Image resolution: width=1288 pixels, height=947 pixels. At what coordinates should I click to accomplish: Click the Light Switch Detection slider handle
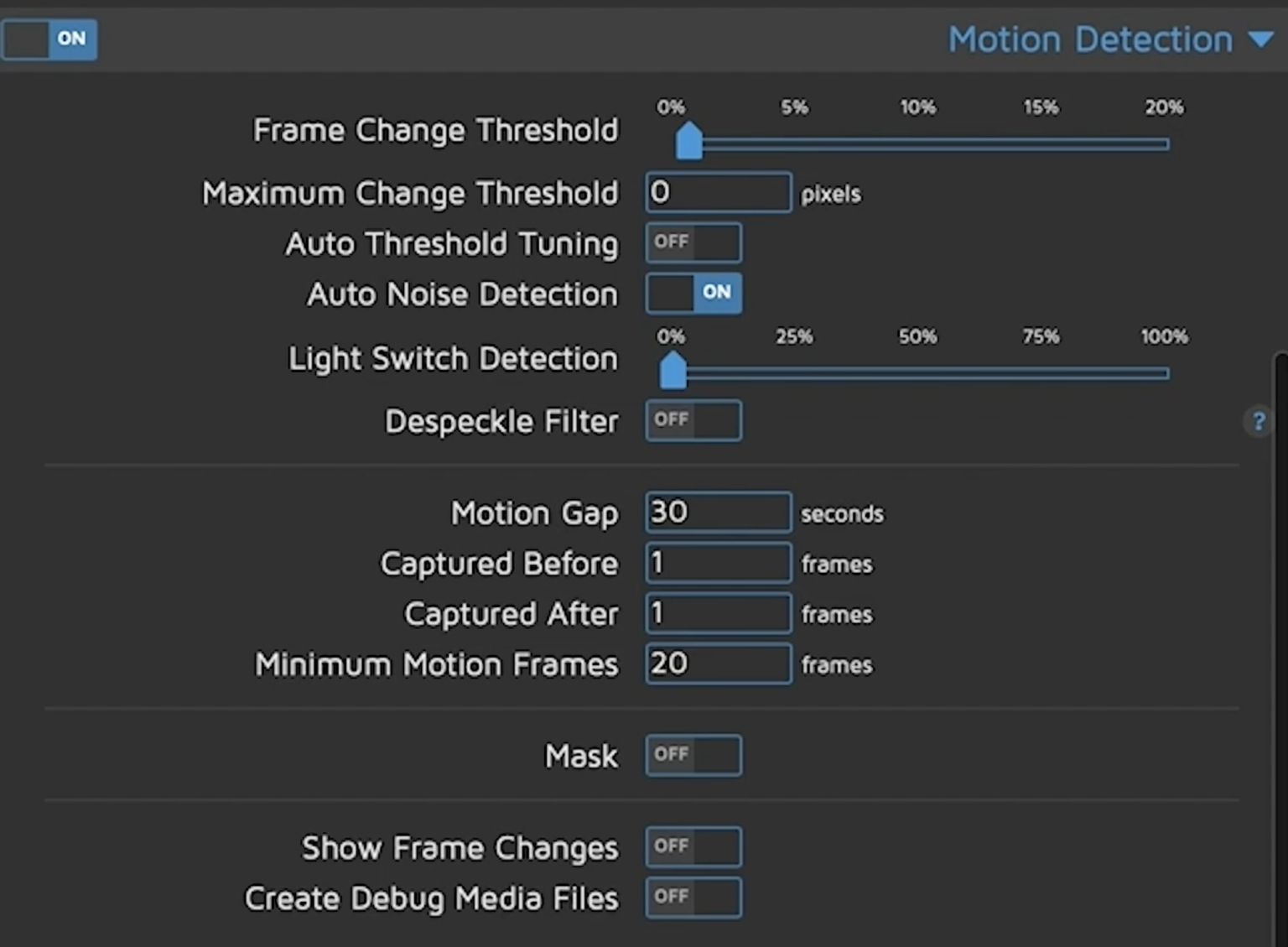pyautogui.click(x=672, y=371)
